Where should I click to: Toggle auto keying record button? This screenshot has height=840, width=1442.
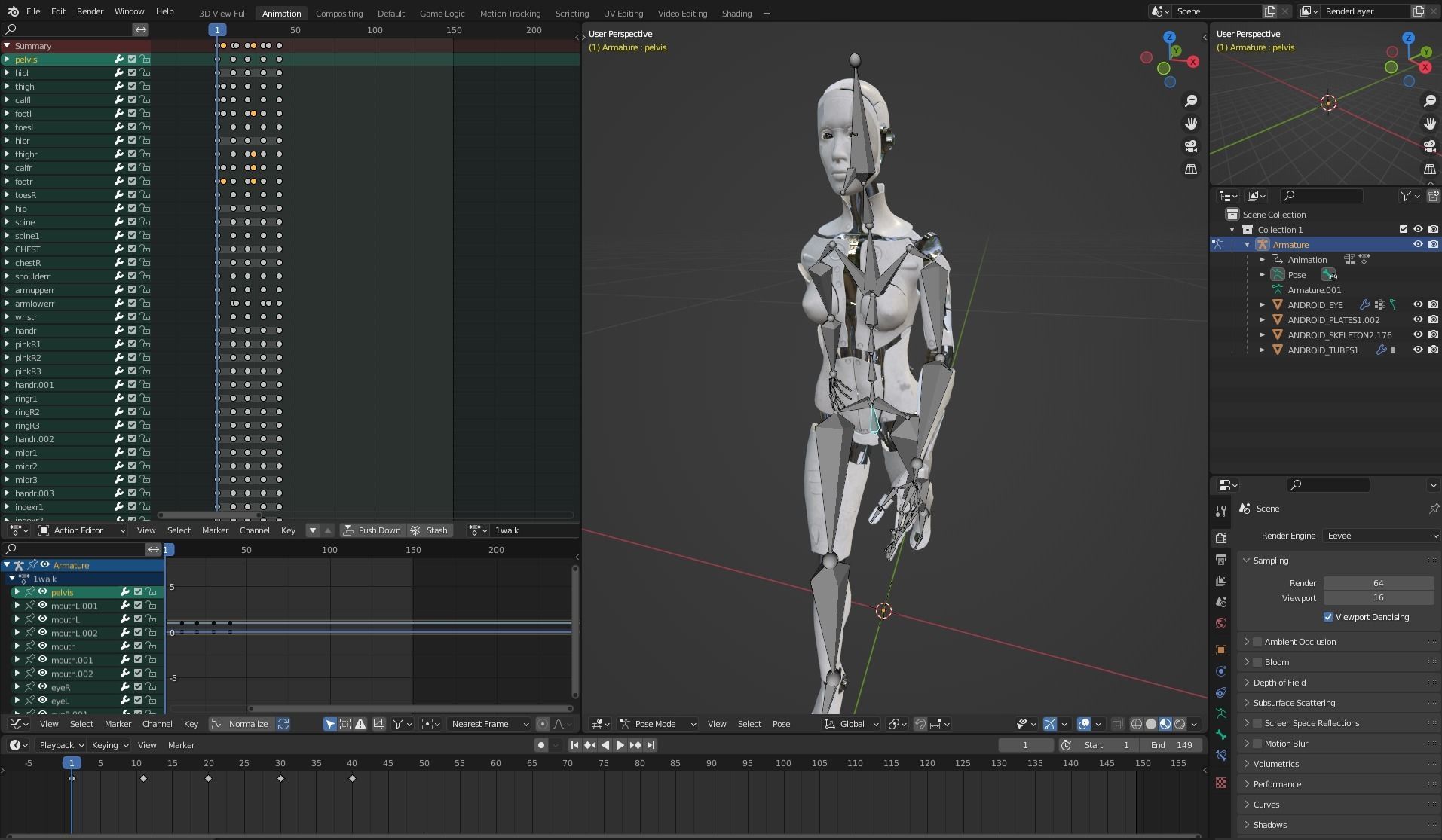540,745
